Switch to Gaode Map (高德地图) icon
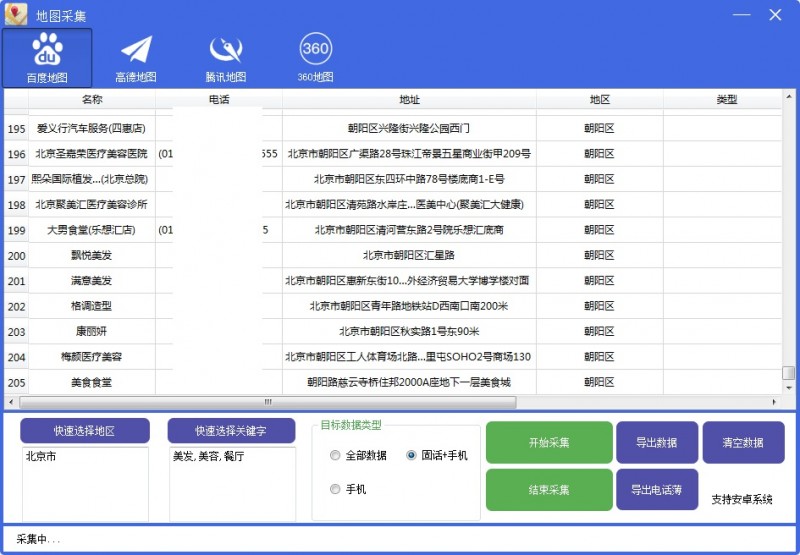The image size is (800, 555). [136, 57]
